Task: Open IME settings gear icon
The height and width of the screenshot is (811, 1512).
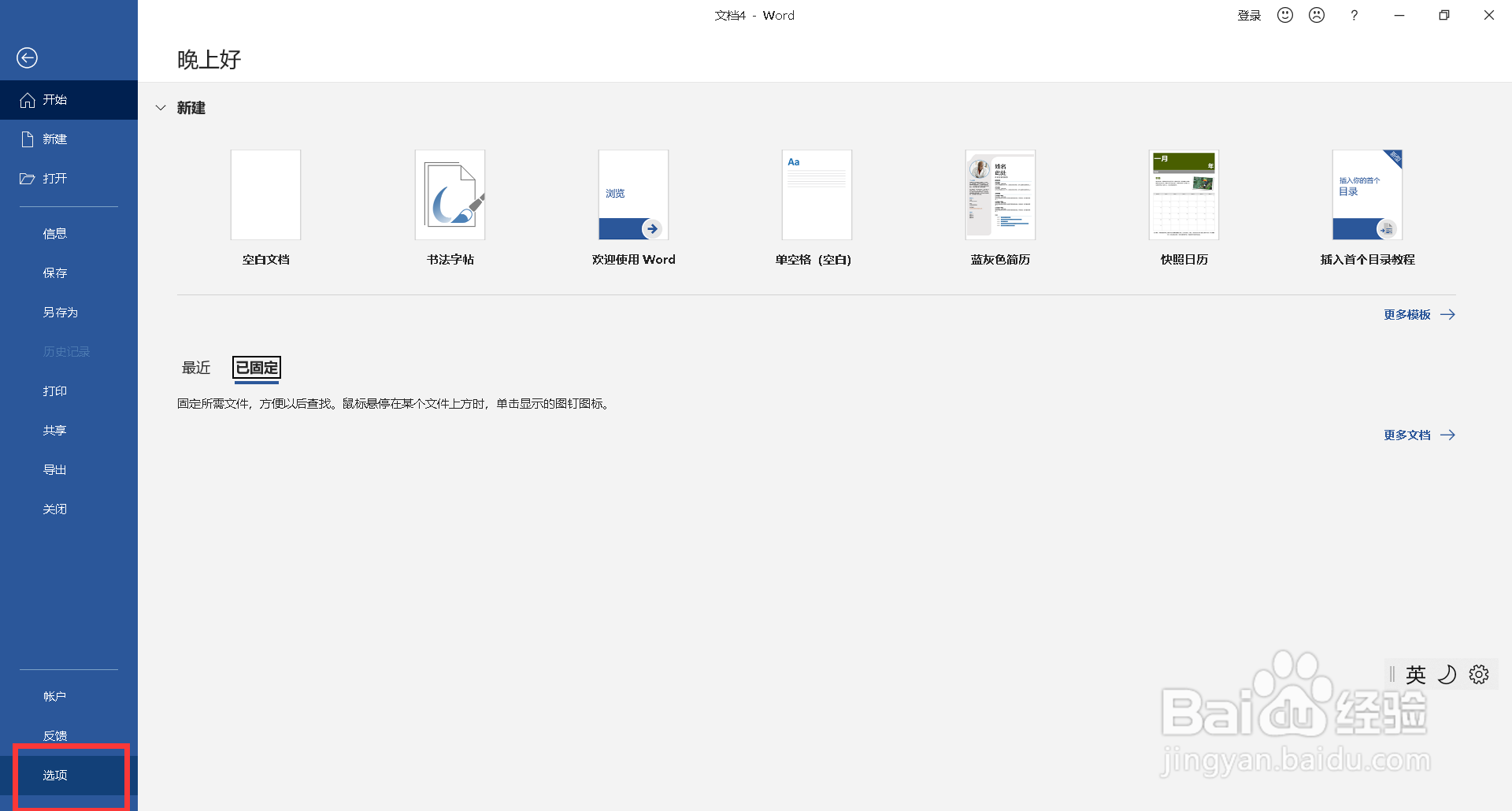Action: click(x=1479, y=675)
